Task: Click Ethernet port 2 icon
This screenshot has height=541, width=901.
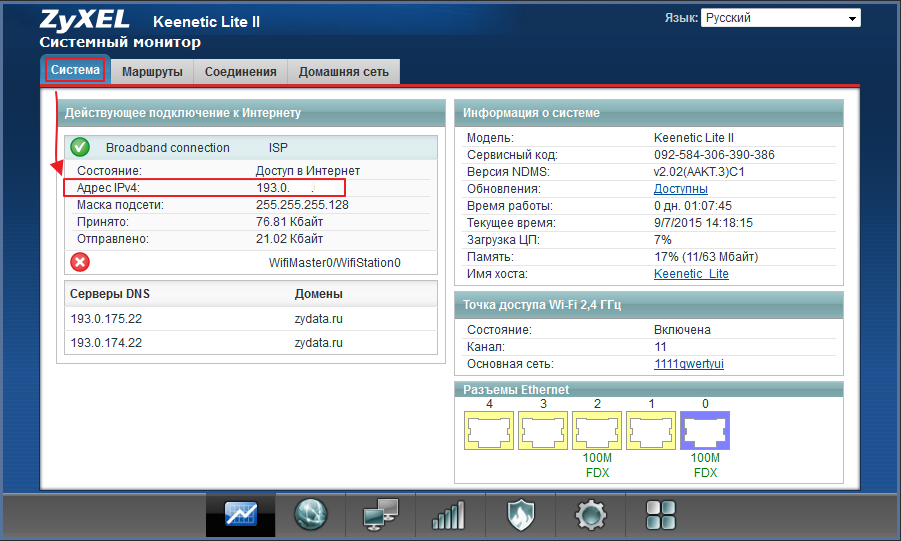Action: [597, 430]
